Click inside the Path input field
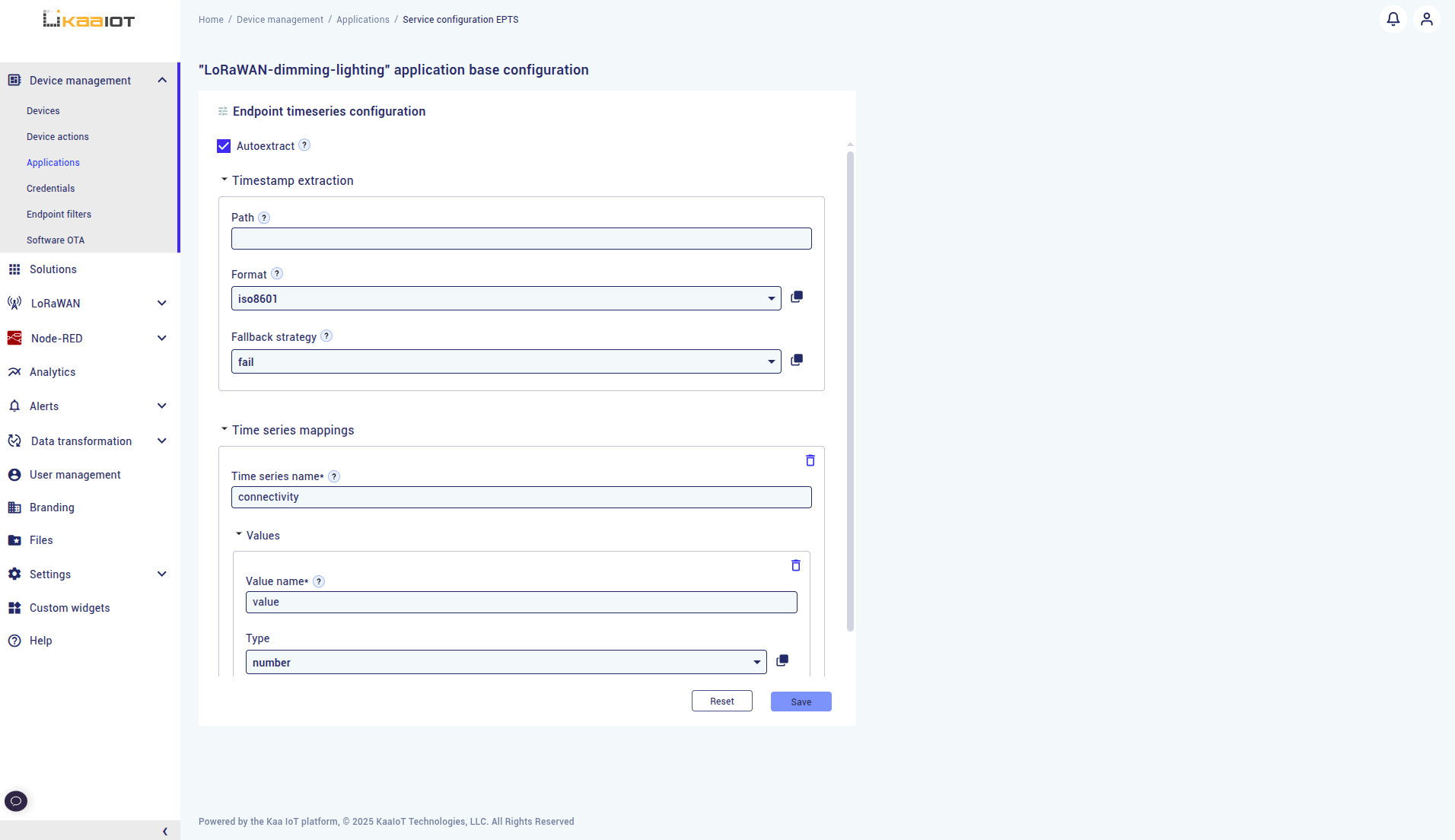The image size is (1455, 840). click(x=521, y=238)
